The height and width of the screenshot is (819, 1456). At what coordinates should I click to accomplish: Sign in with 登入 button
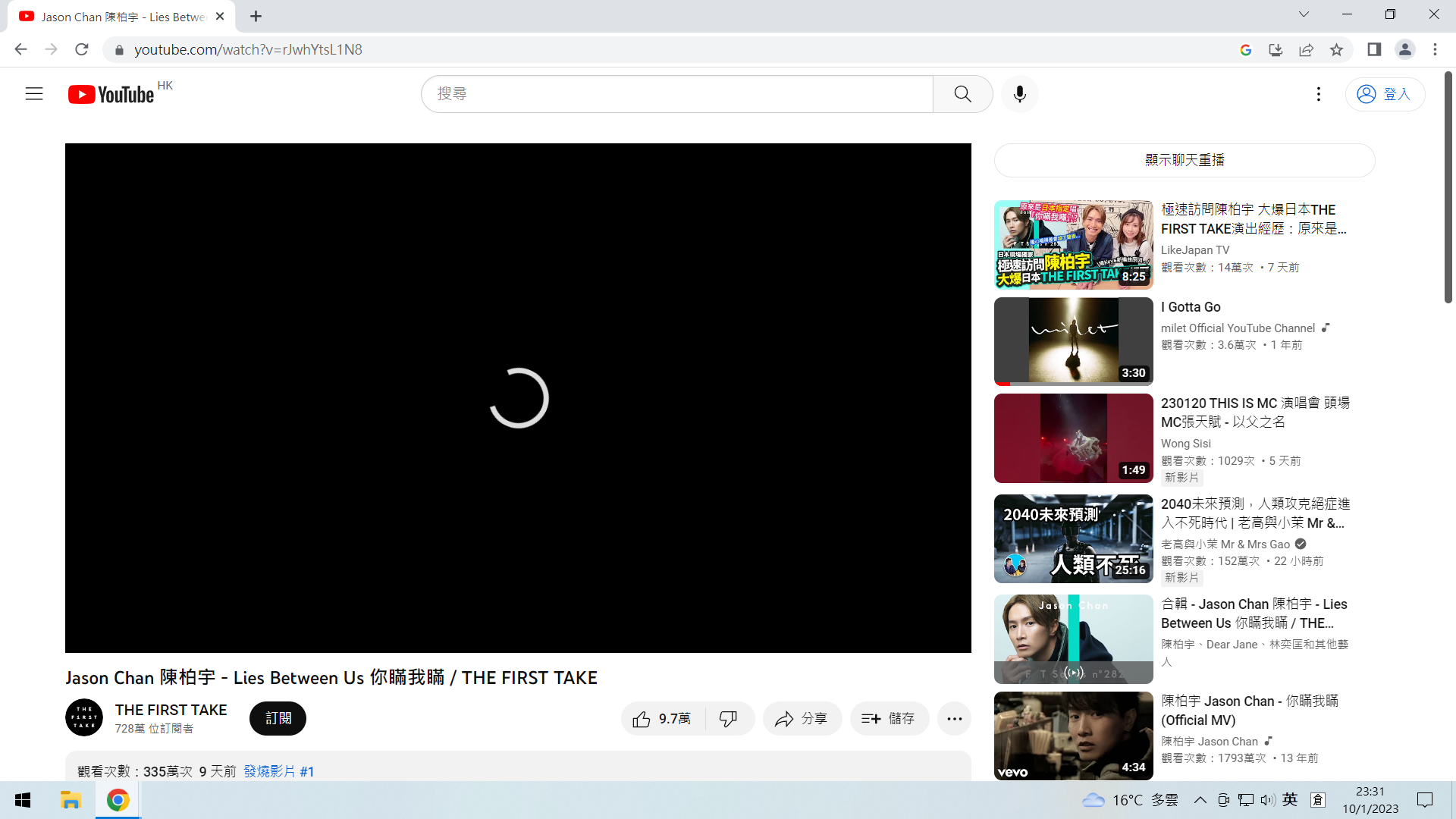click(1385, 94)
